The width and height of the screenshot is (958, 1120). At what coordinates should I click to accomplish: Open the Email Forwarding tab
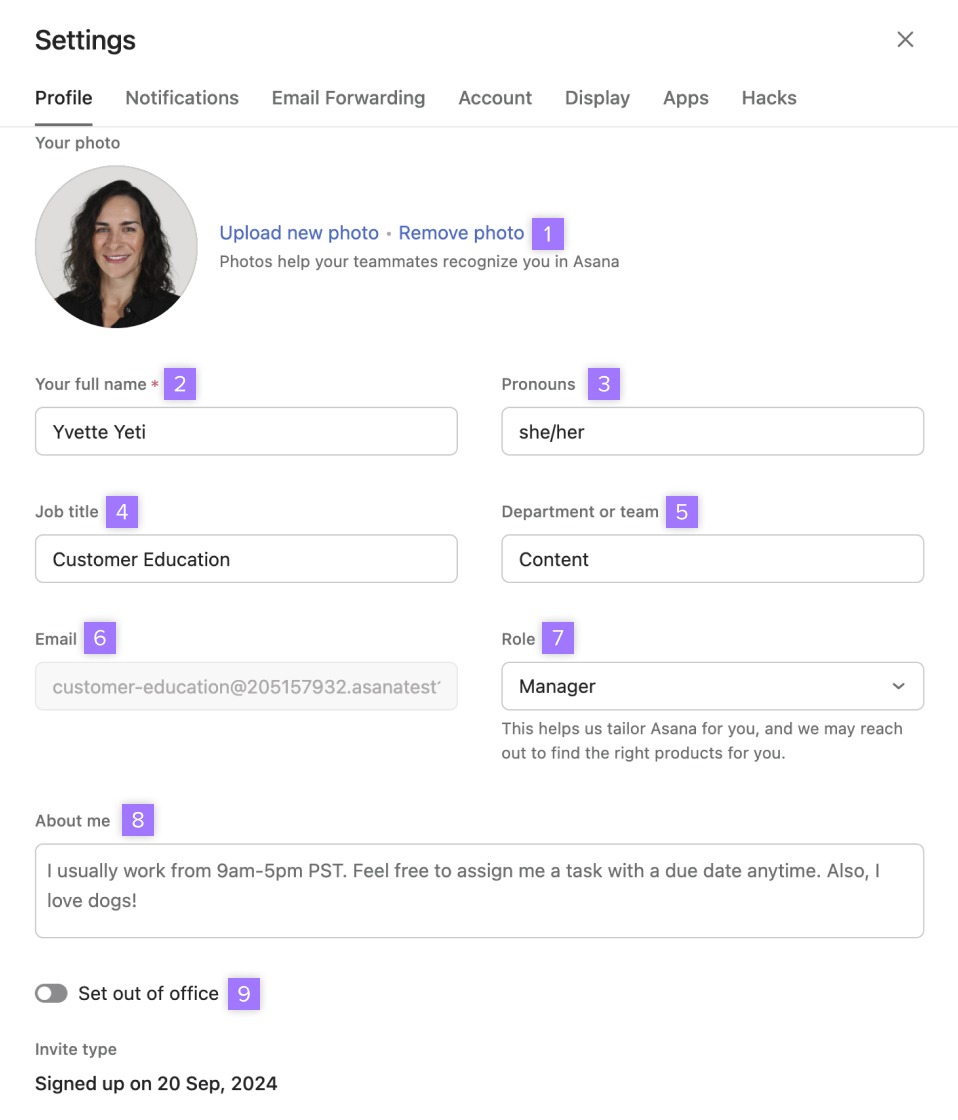pos(348,97)
